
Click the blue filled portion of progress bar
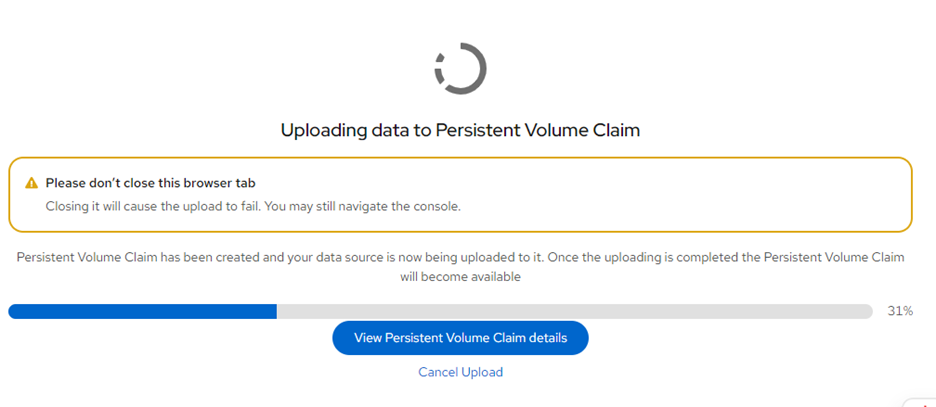[142, 311]
